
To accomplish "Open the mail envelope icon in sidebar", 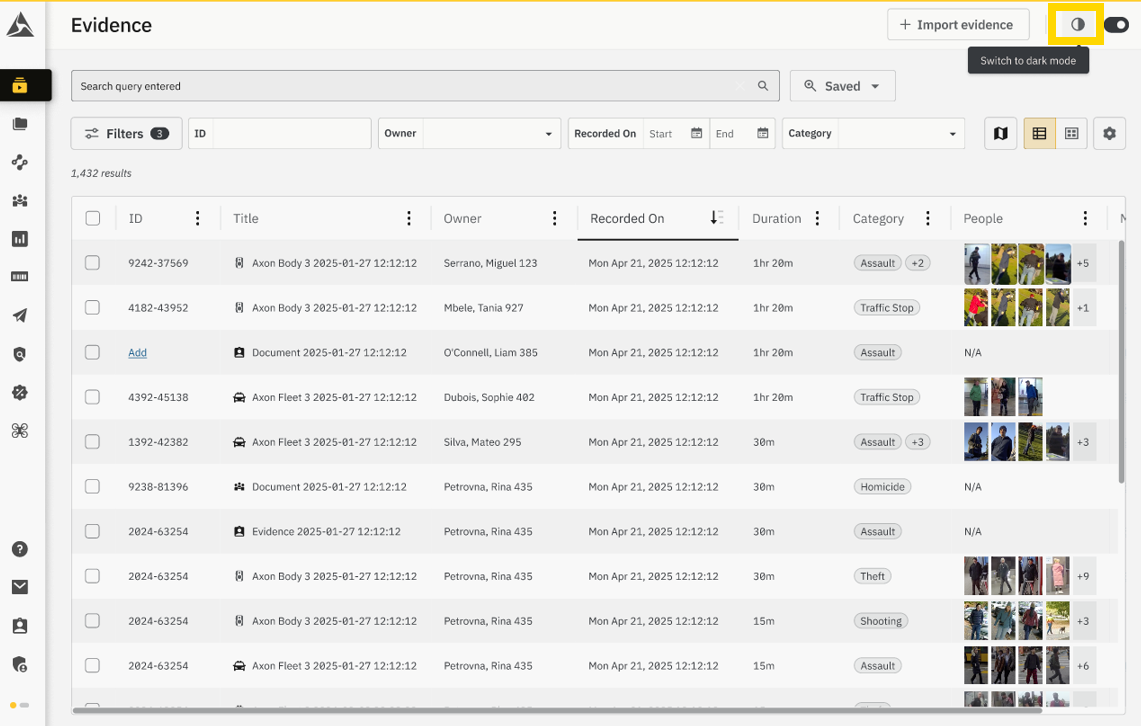I will [20, 587].
